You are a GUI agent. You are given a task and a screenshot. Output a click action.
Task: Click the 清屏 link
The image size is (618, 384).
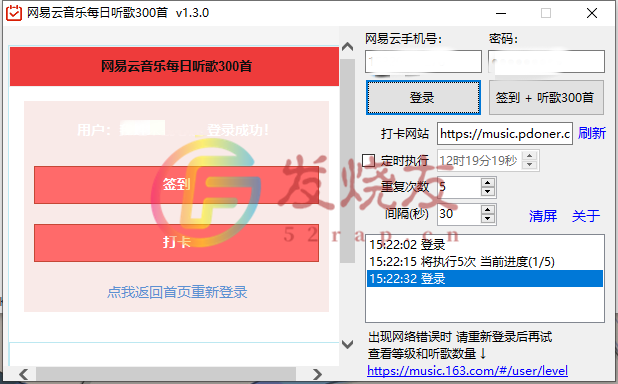543,216
